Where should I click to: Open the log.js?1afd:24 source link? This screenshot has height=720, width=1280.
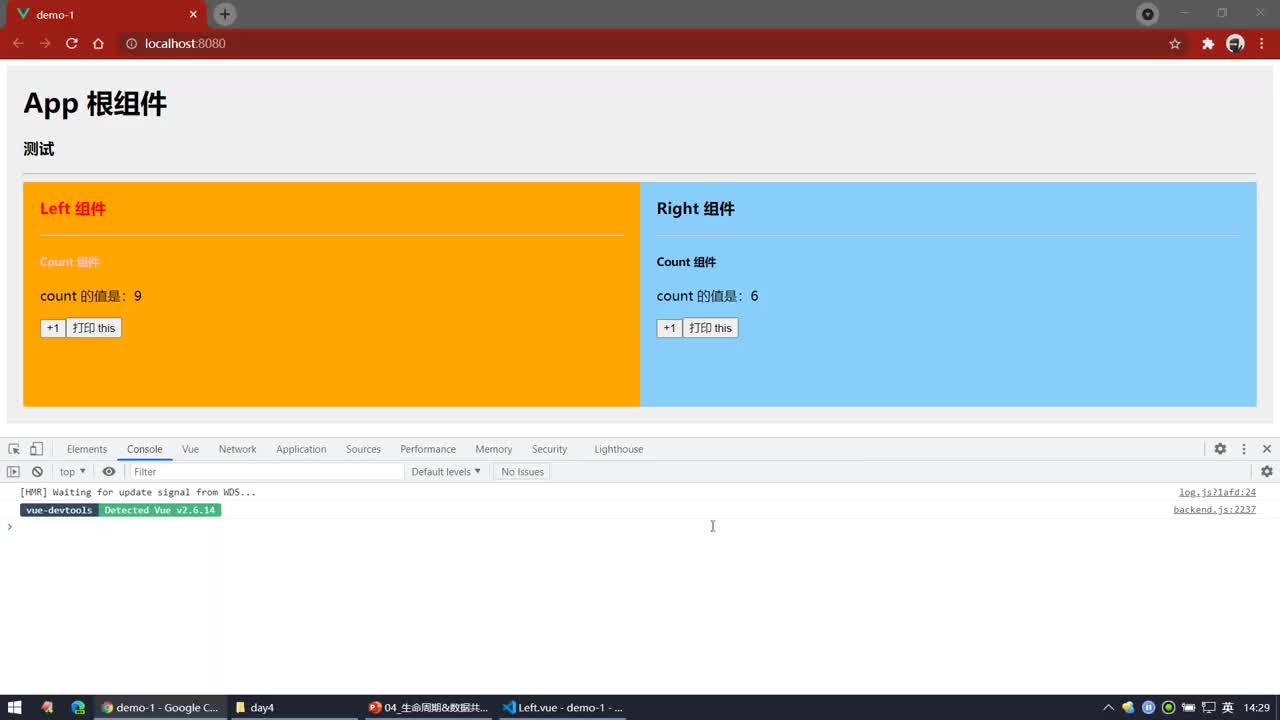pos(1217,492)
